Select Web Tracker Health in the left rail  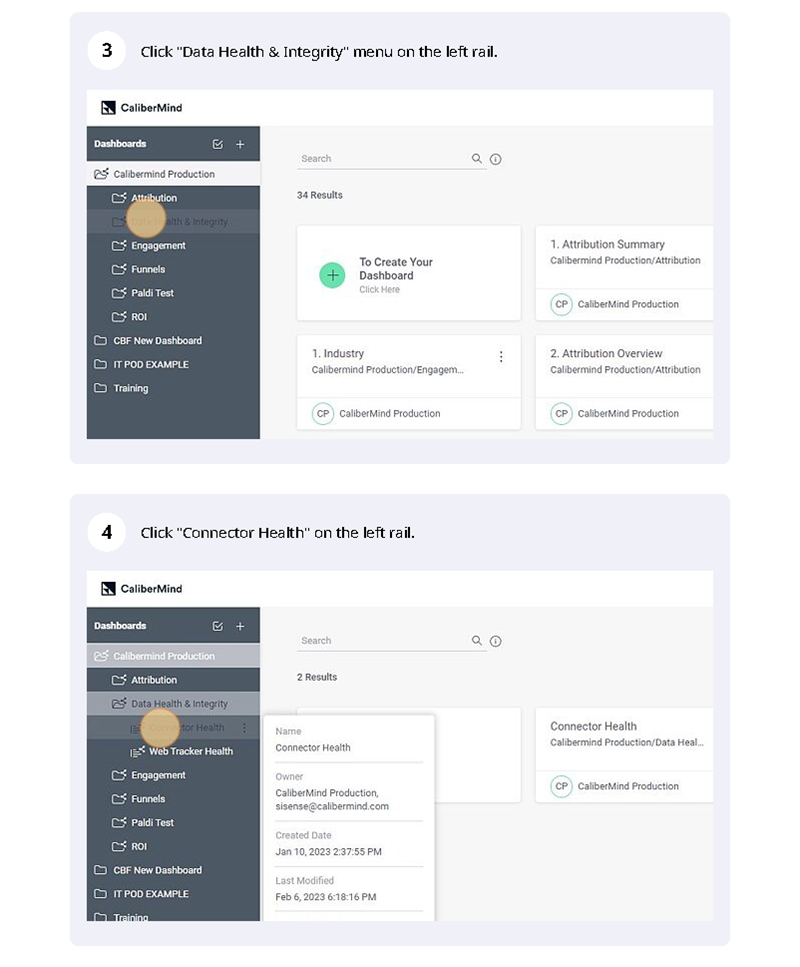pos(173,751)
